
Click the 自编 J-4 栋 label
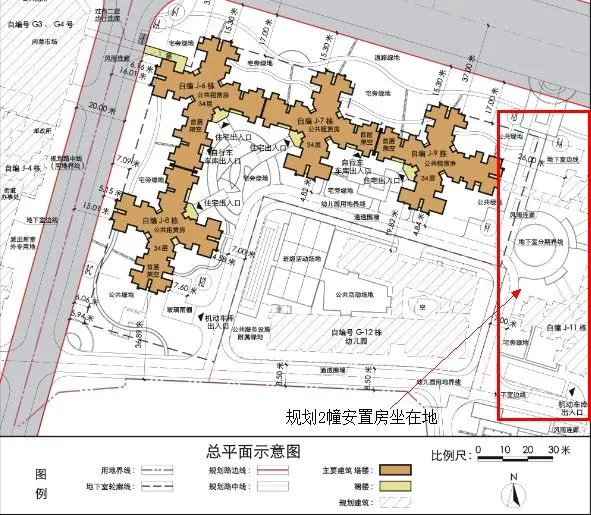point(23,169)
